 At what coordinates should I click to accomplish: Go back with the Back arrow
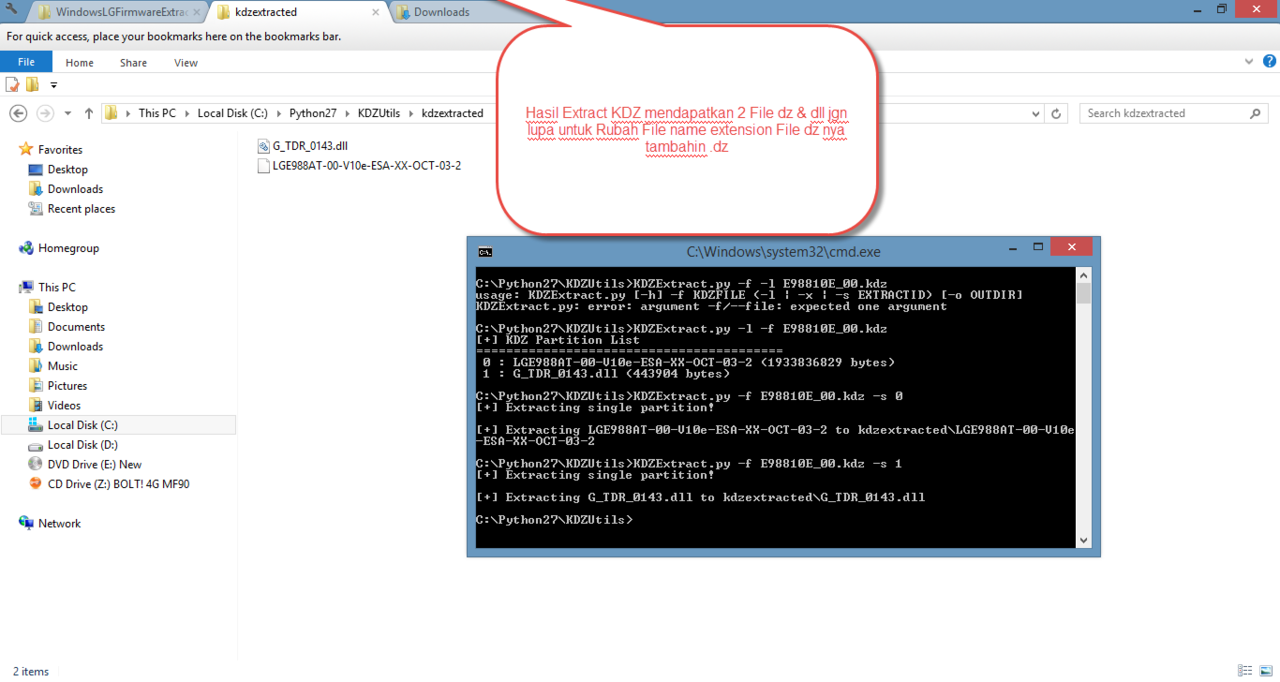[x=17, y=113]
